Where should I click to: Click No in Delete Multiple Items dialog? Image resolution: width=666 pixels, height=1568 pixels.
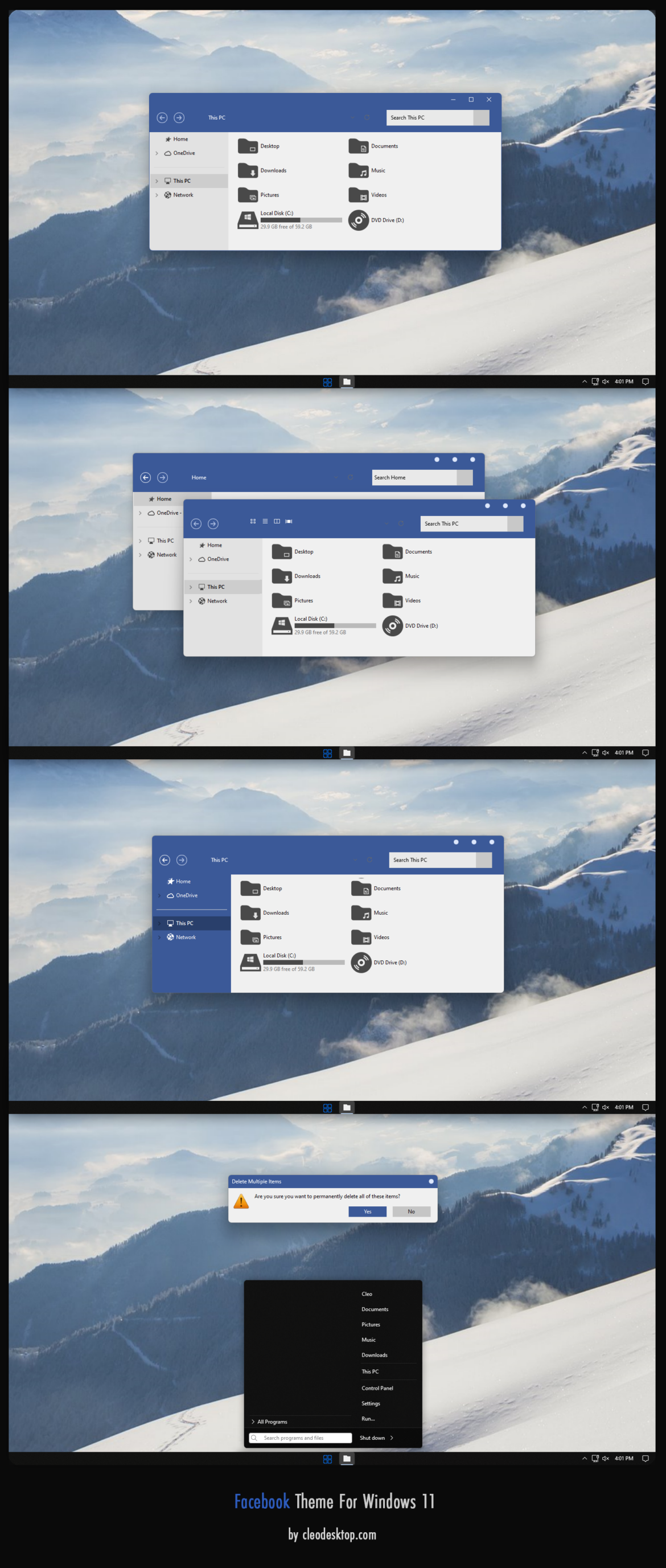point(411,1211)
